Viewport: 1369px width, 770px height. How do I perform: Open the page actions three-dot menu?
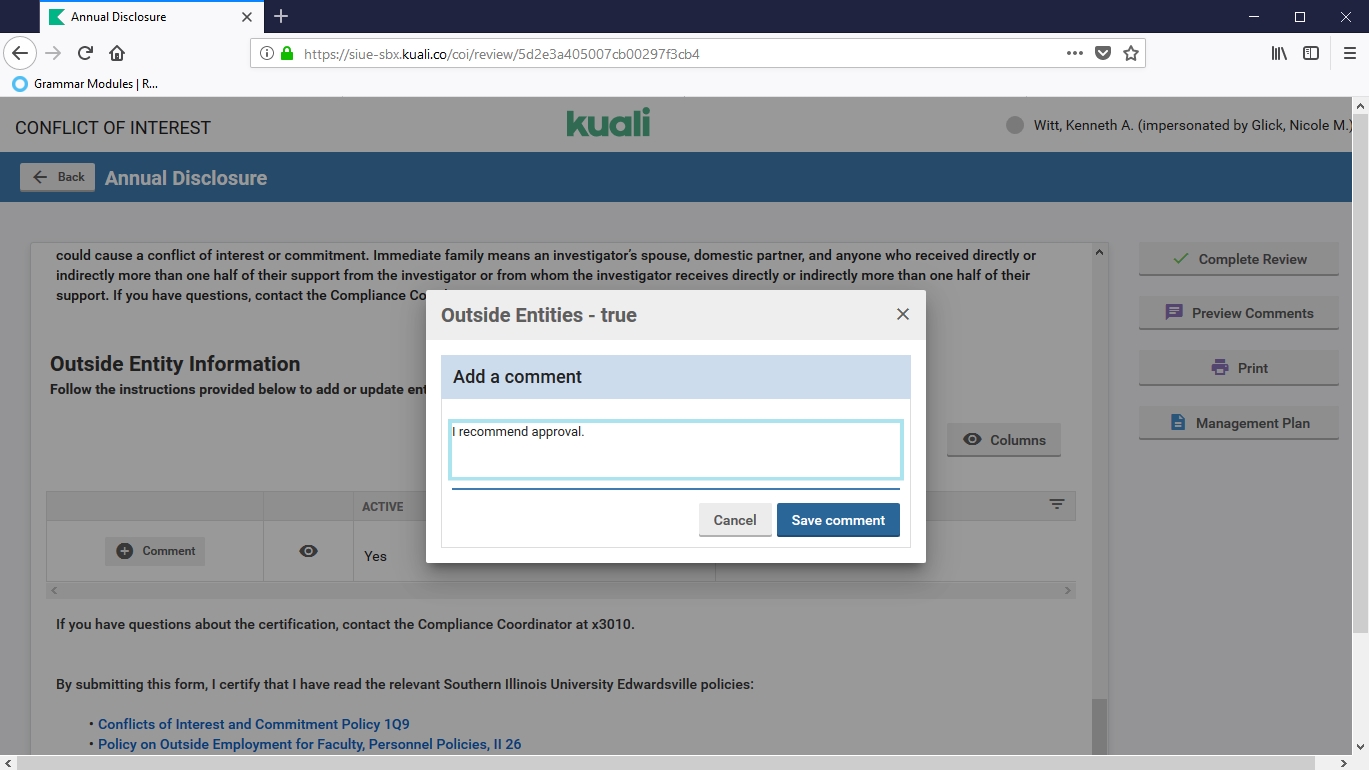pos(1075,53)
